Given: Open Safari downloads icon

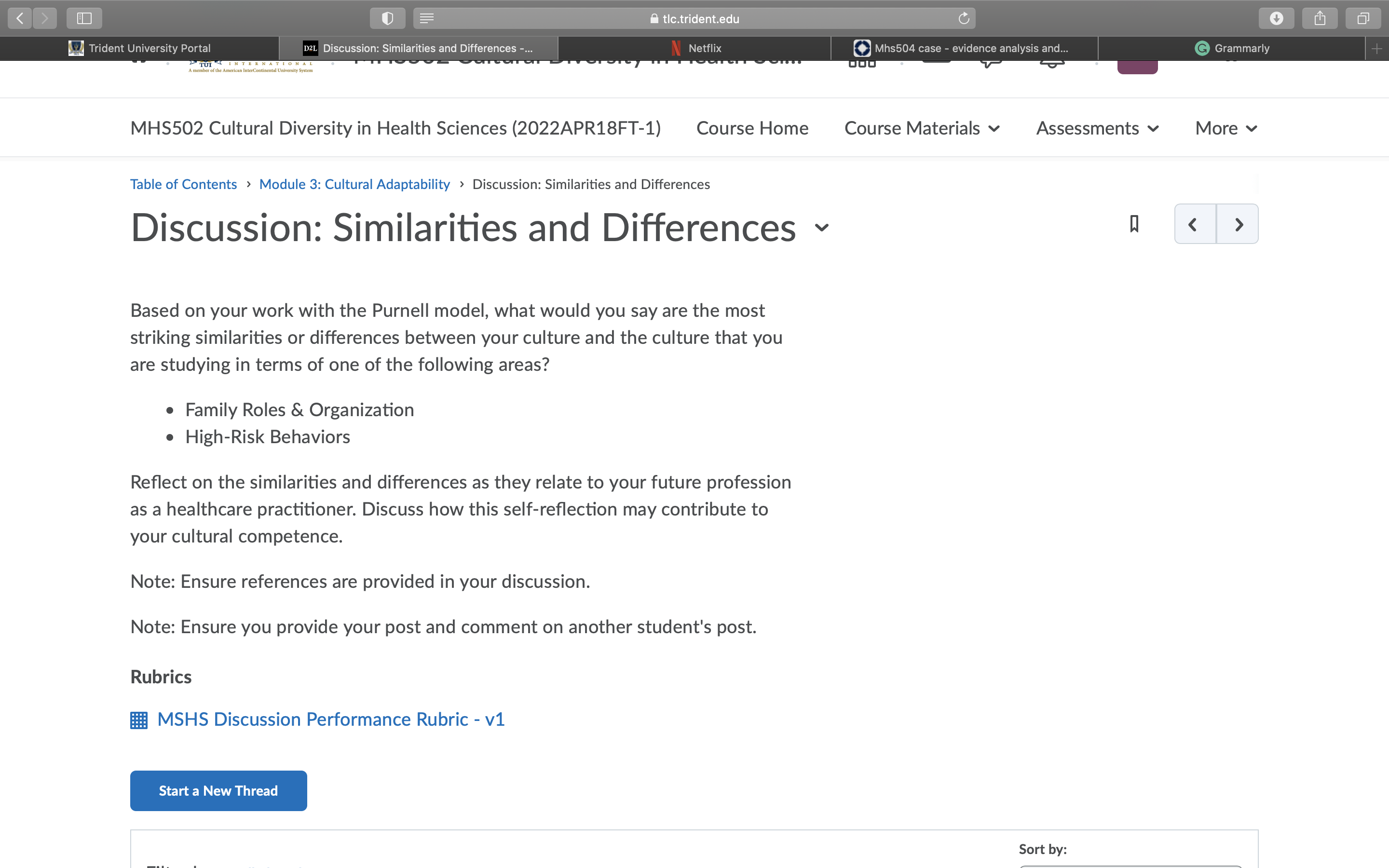Looking at the screenshot, I should click(x=1276, y=18).
